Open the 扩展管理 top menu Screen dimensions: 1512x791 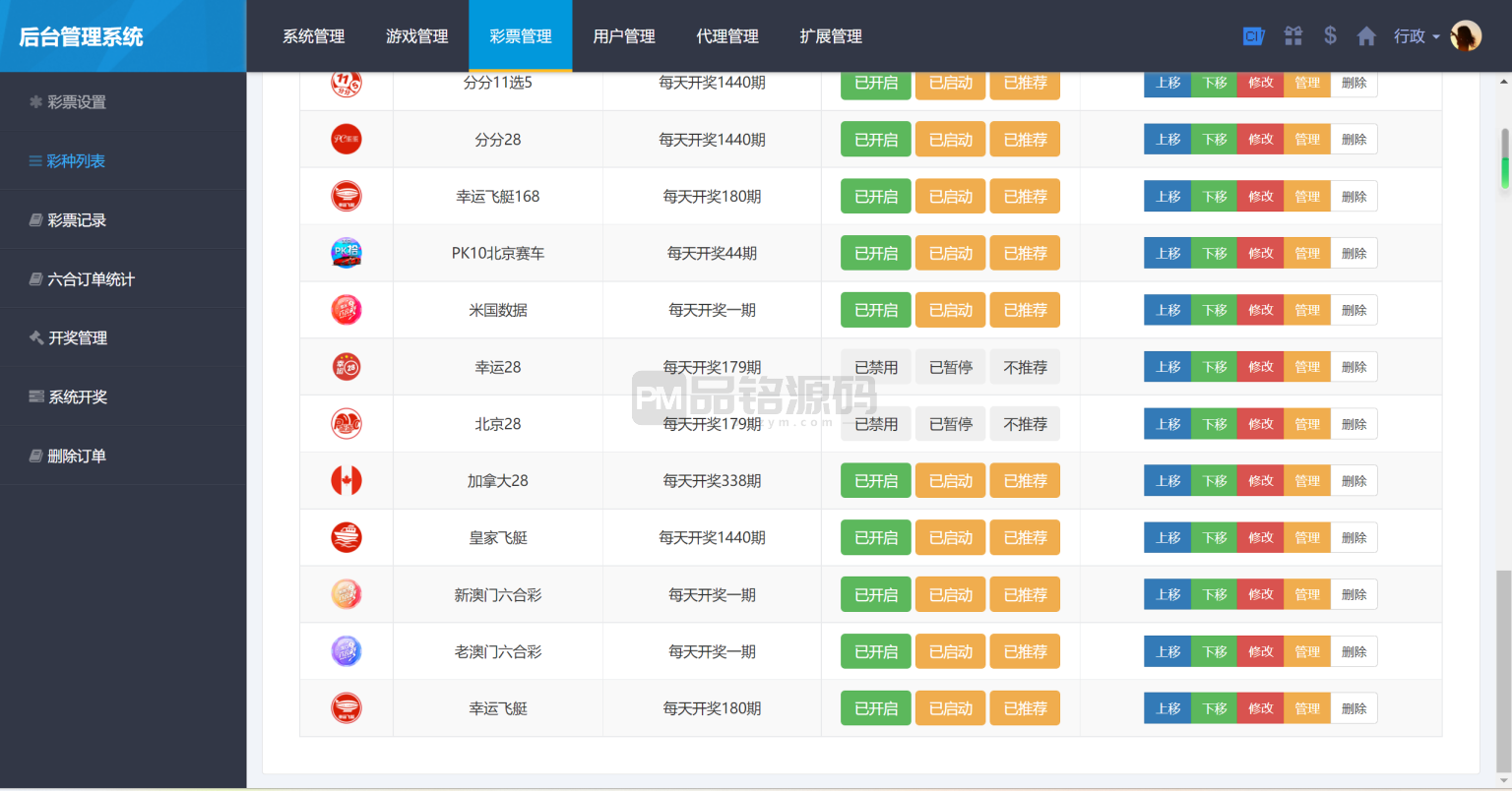831,36
